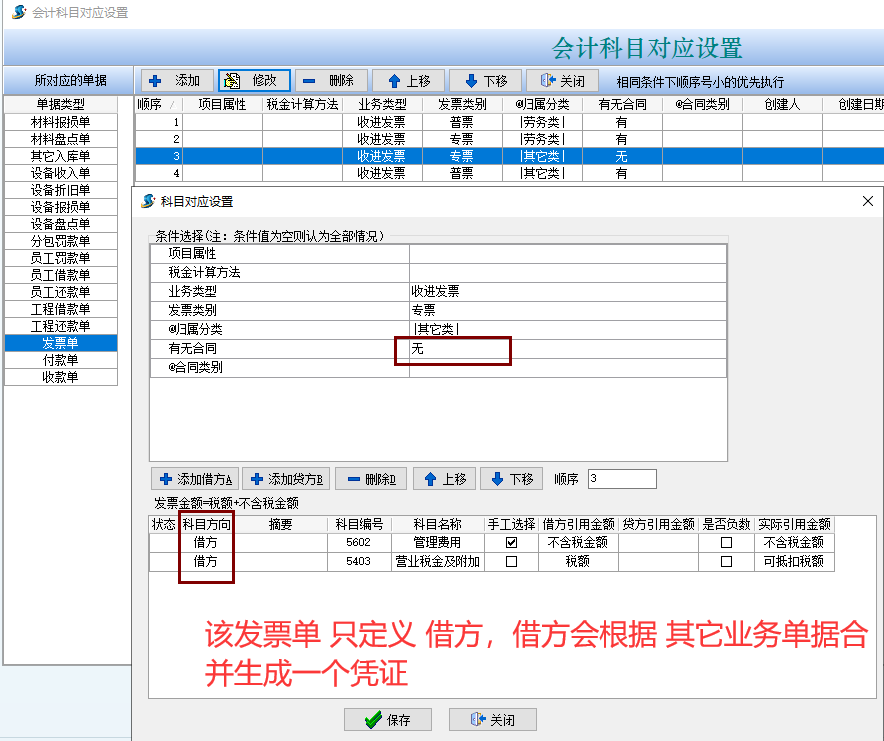Uncheck 手工选择 for the 管理费用 row
Viewport: 884px width, 741px height.
[x=513, y=542]
